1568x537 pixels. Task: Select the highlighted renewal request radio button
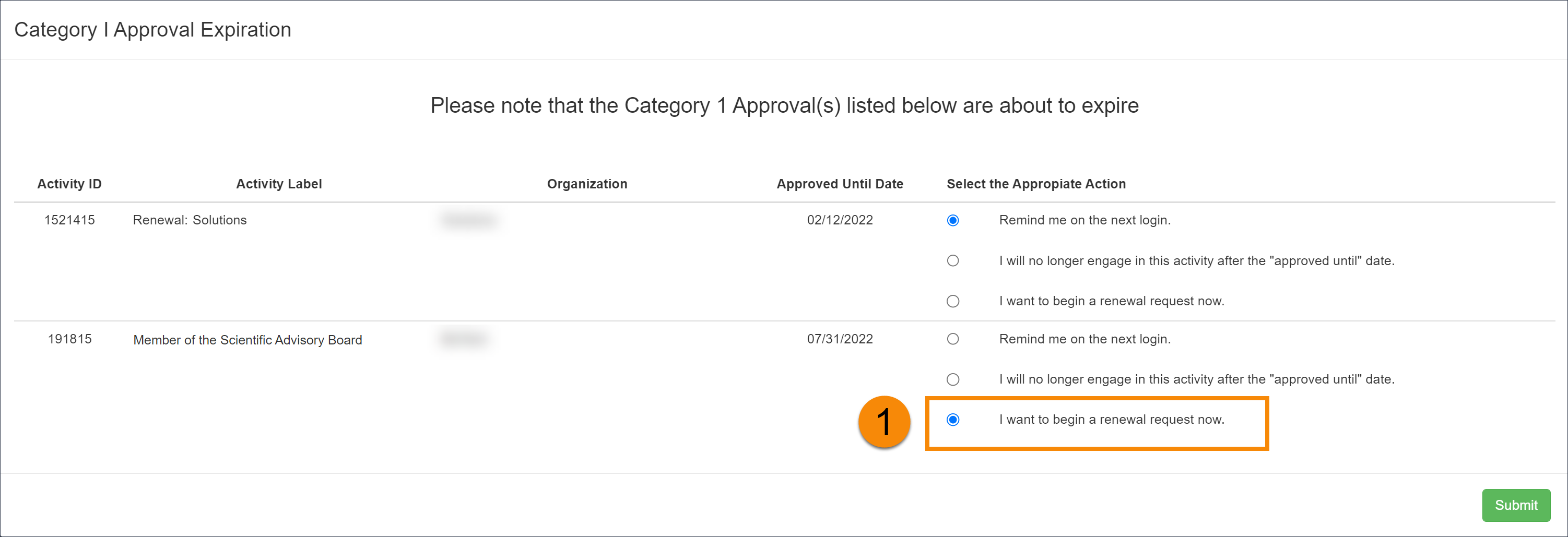[953, 419]
